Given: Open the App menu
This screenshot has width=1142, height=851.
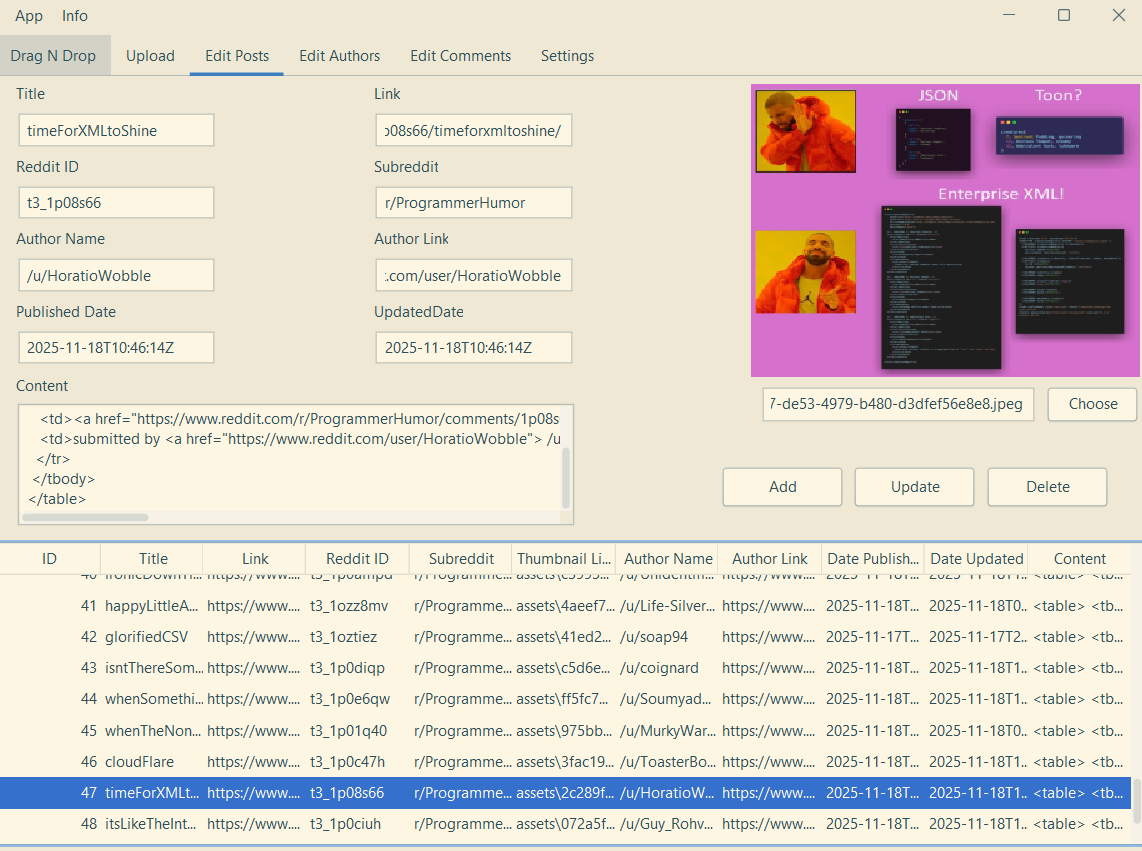Looking at the screenshot, I should pyautogui.click(x=28, y=15).
